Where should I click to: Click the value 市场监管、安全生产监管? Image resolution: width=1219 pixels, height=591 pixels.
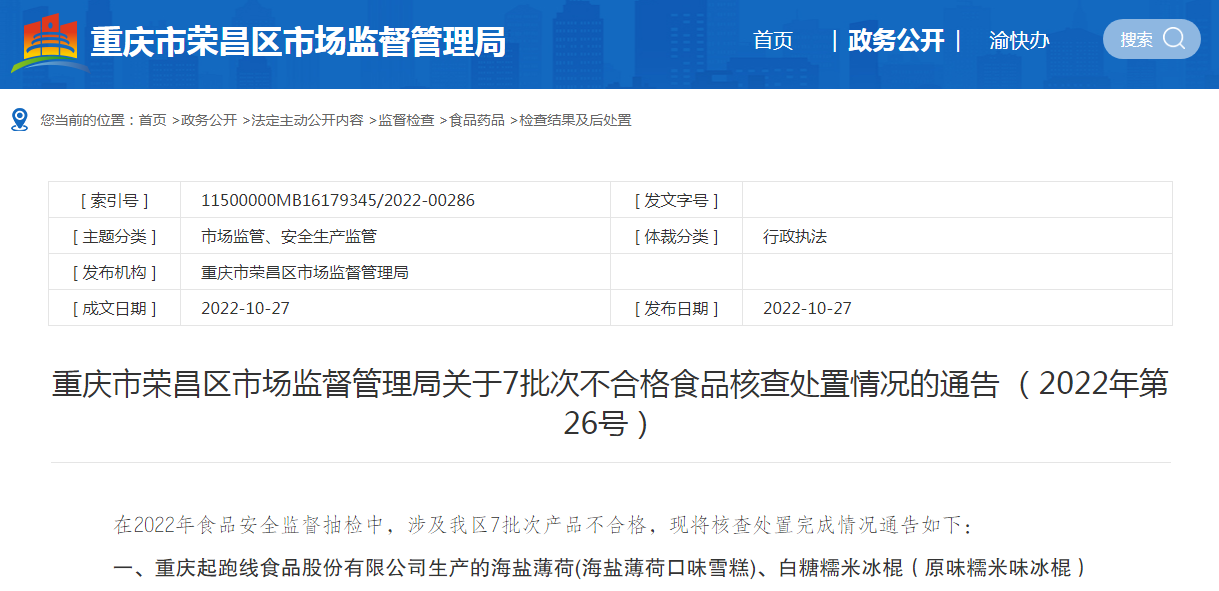(x=289, y=236)
